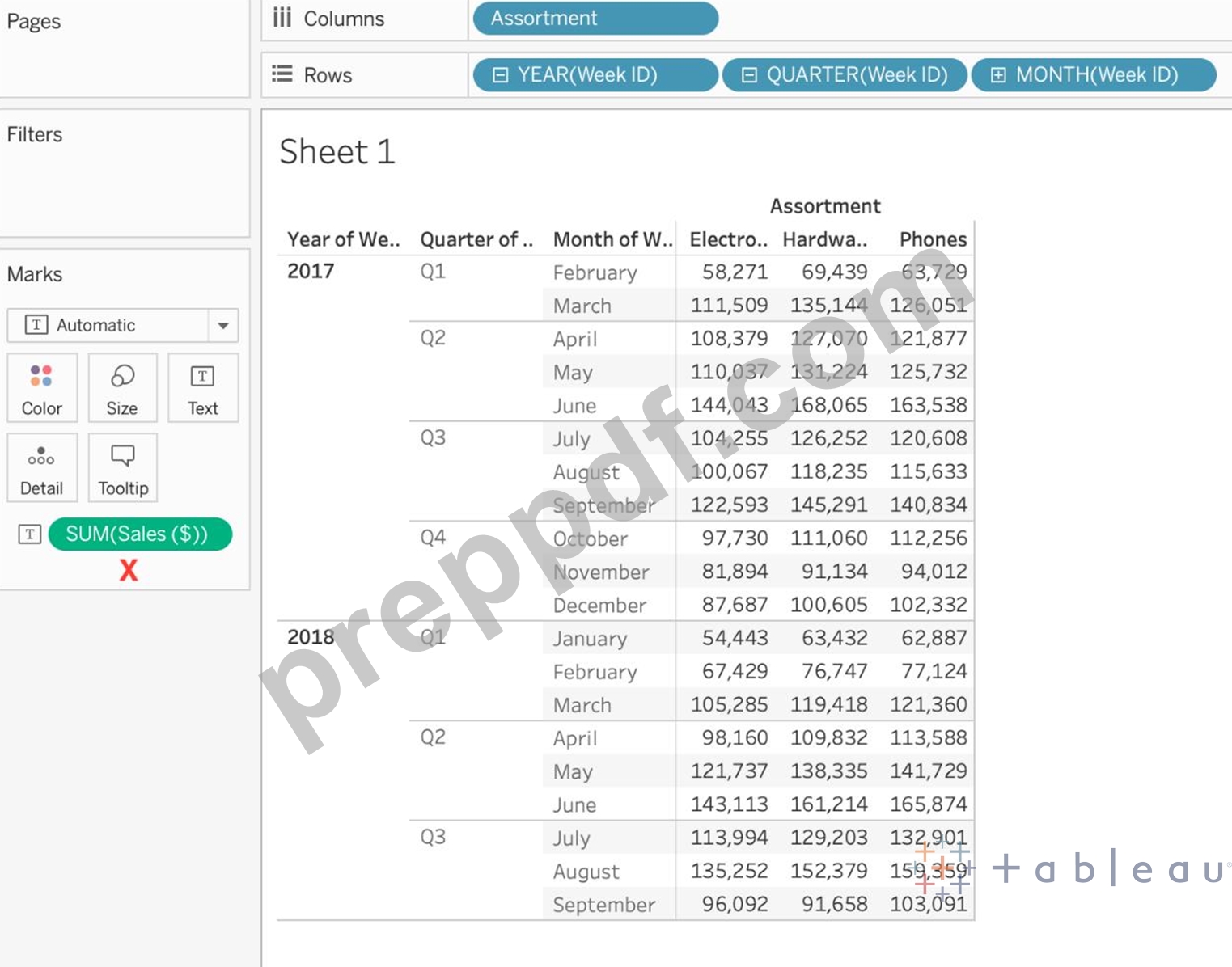Screen dimensions: 1232x967
Task: Click the red X mark
Action: (x=128, y=571)
